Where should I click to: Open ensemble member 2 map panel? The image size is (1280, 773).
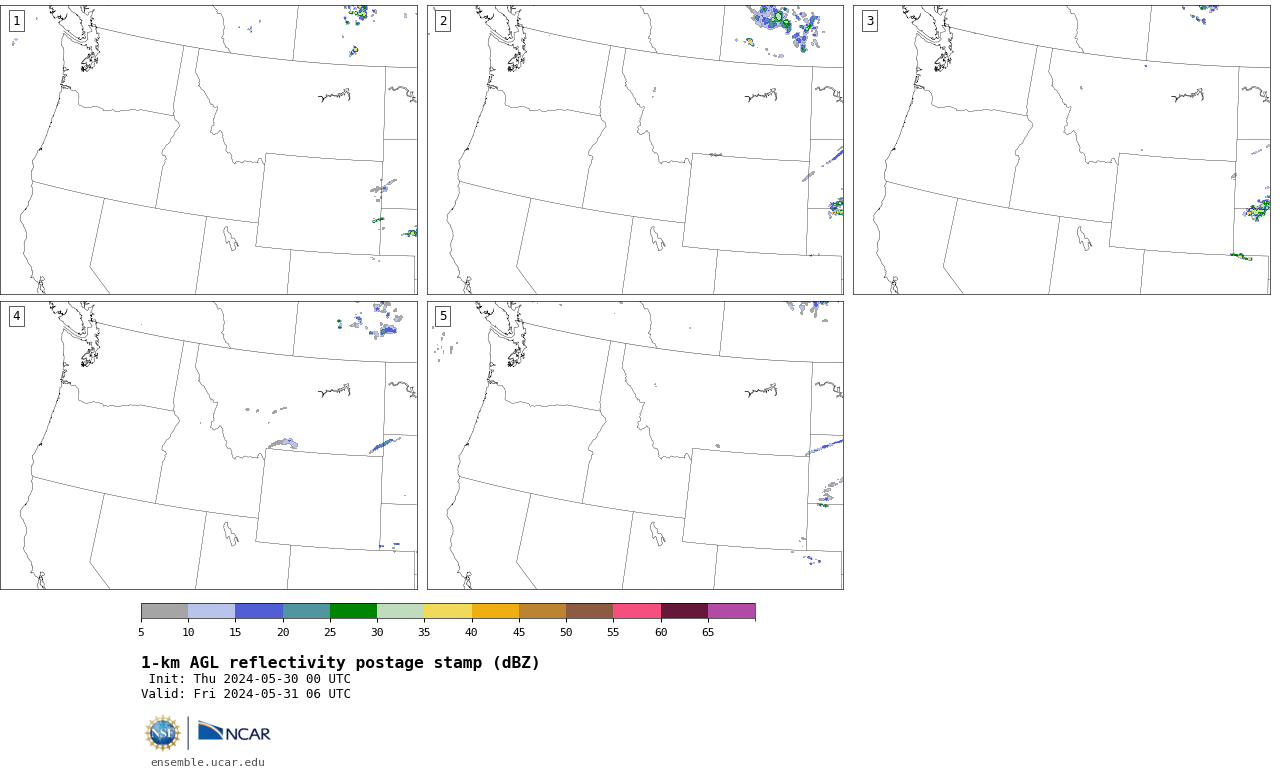click(635, 150)
